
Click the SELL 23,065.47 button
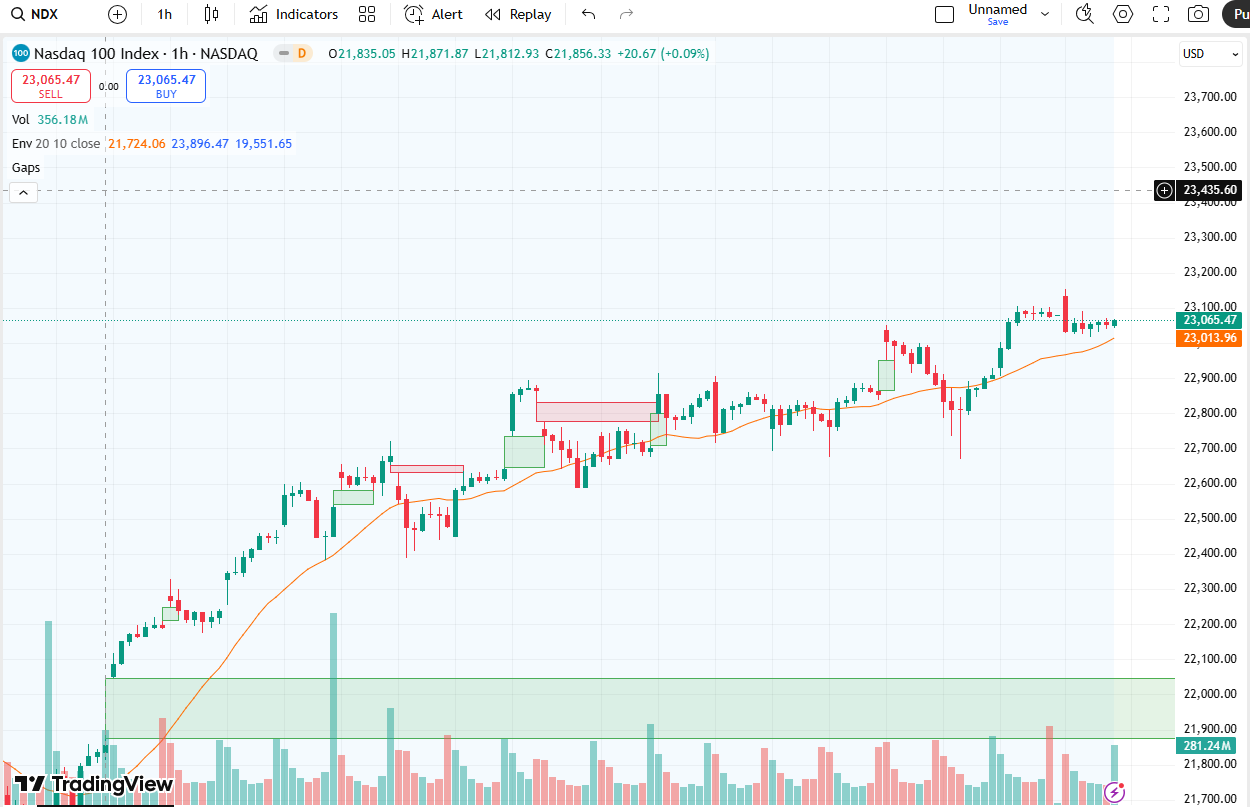(x=51, y=86)
